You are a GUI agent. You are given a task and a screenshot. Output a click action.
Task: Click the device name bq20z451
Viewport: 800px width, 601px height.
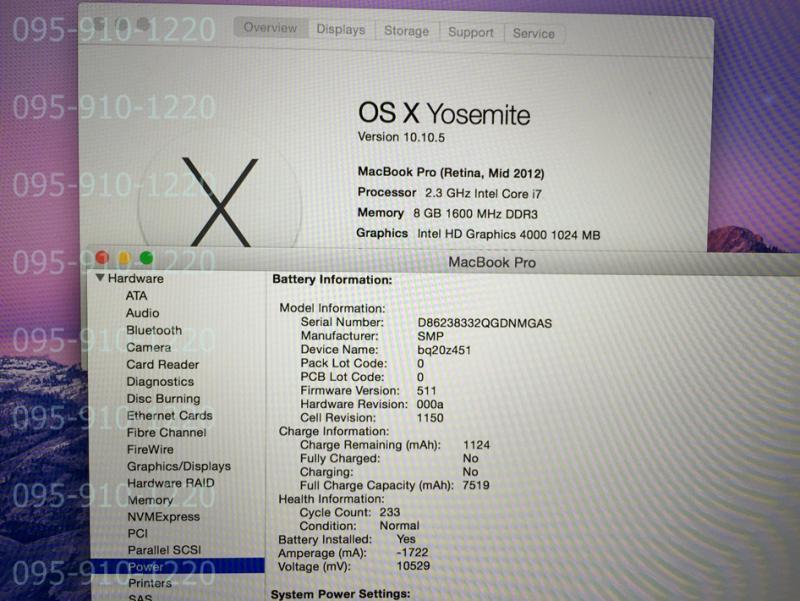click(444, 350)
